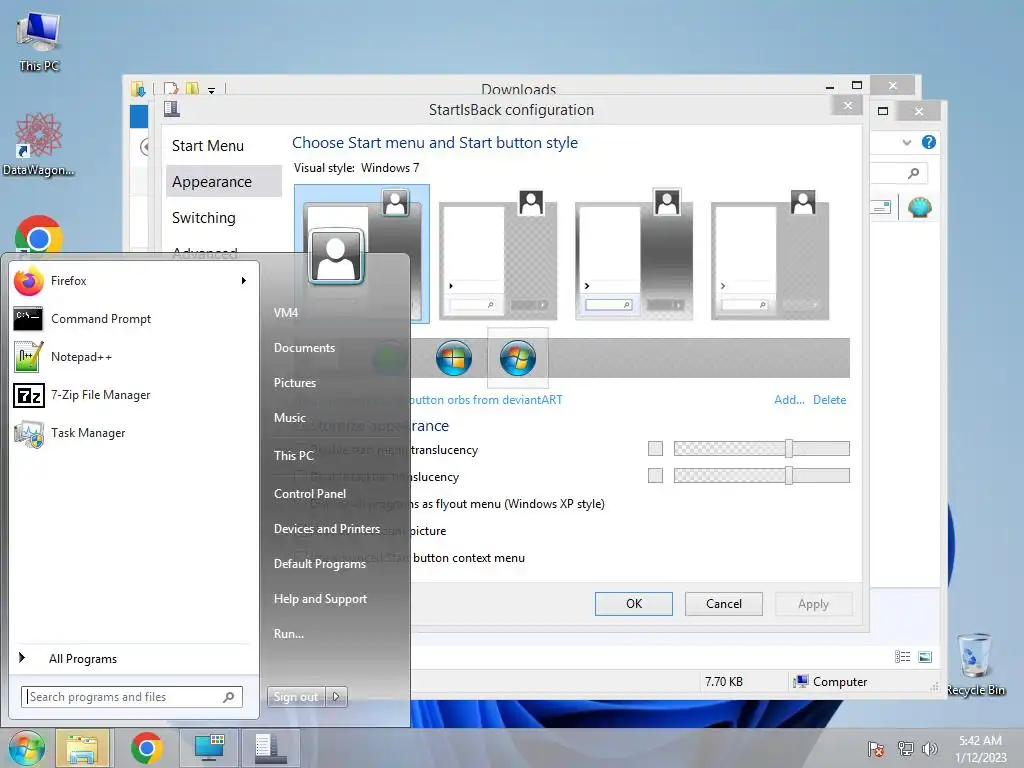Click the clock in the taskbar
This screenshot has width=1024, height=768.
point(980,749)
